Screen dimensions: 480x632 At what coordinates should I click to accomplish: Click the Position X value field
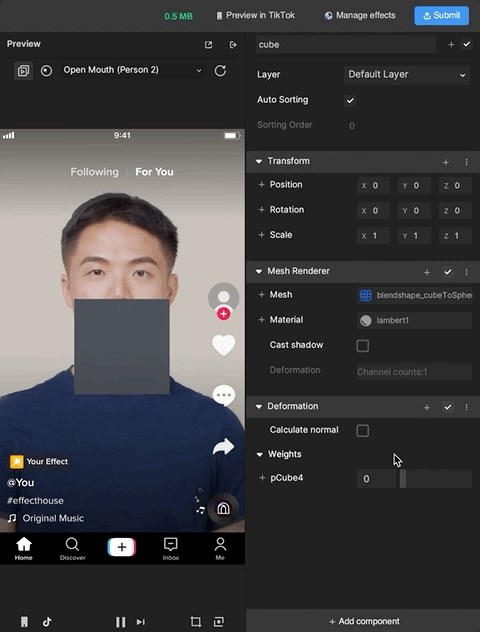(x=373, y=186)
